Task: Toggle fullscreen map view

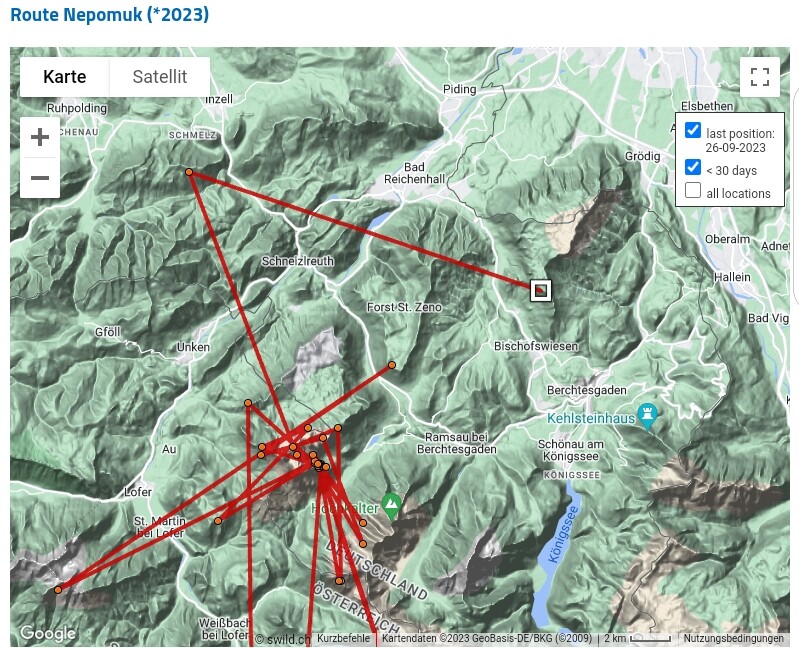Action: click(760, 77)
